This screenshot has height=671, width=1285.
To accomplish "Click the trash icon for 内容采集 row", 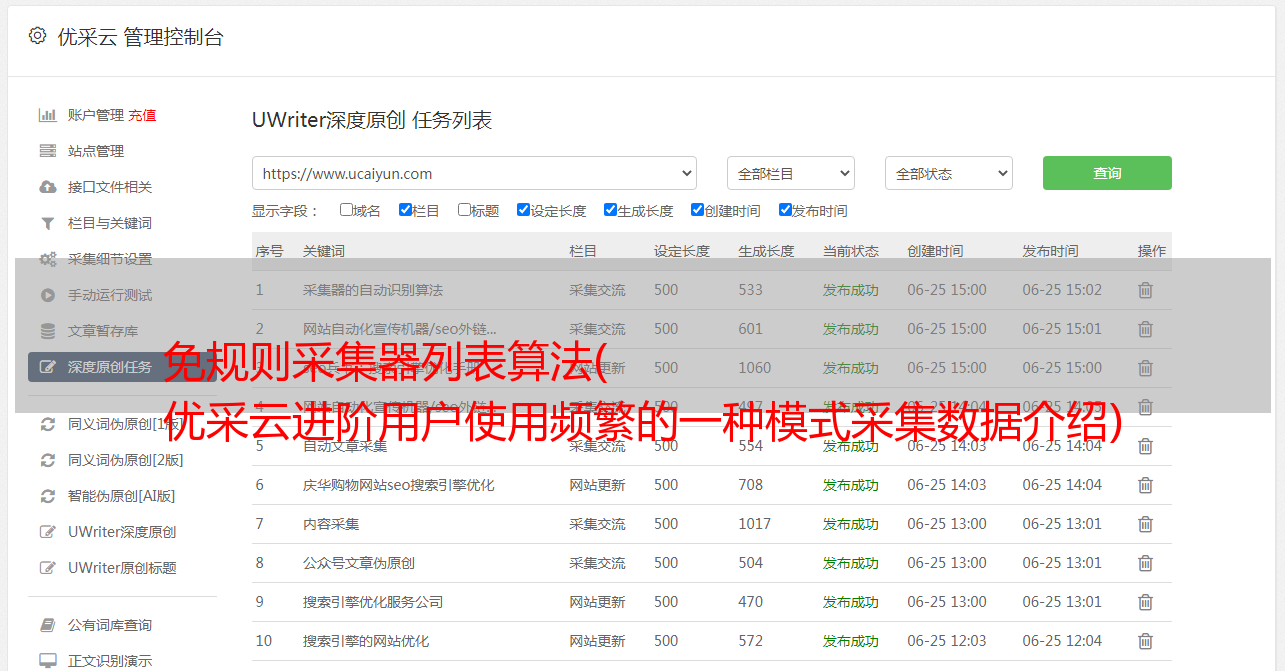I will click(1145, 524).
